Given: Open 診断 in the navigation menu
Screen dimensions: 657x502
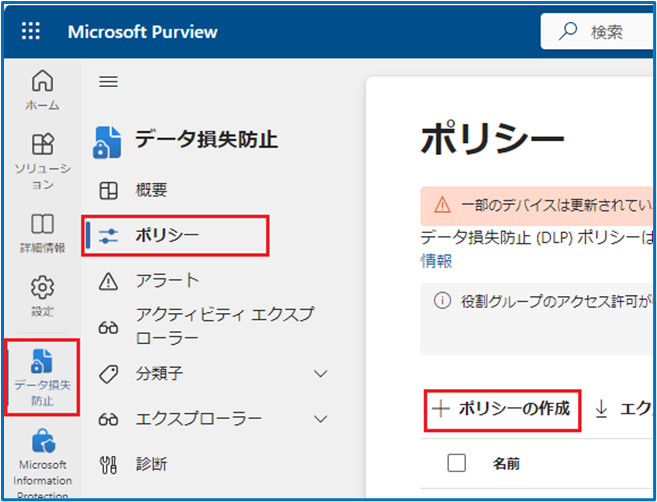Looking at the screenshot, I should click(x=150, y=464).
